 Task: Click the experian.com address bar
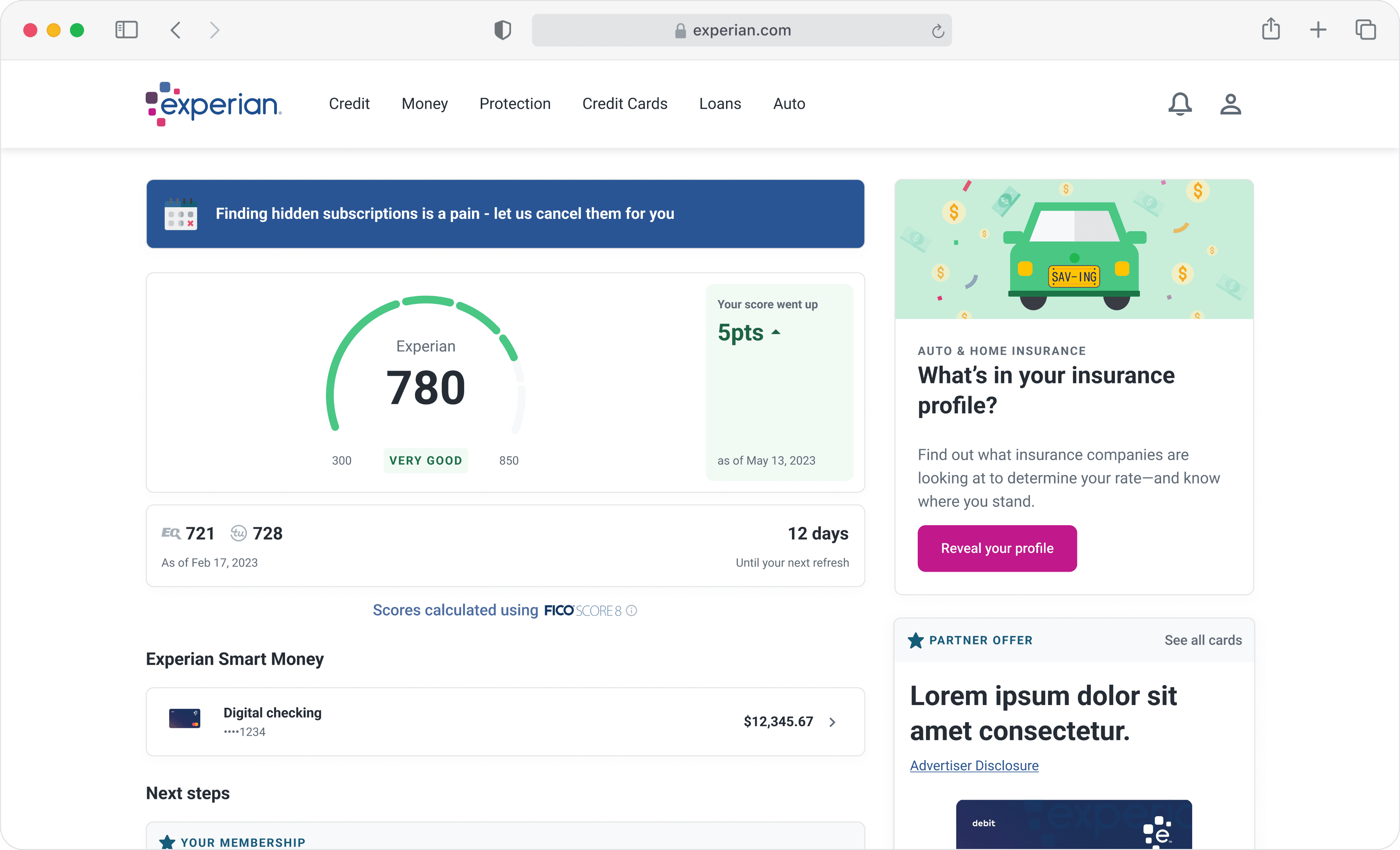pos(741,30)
